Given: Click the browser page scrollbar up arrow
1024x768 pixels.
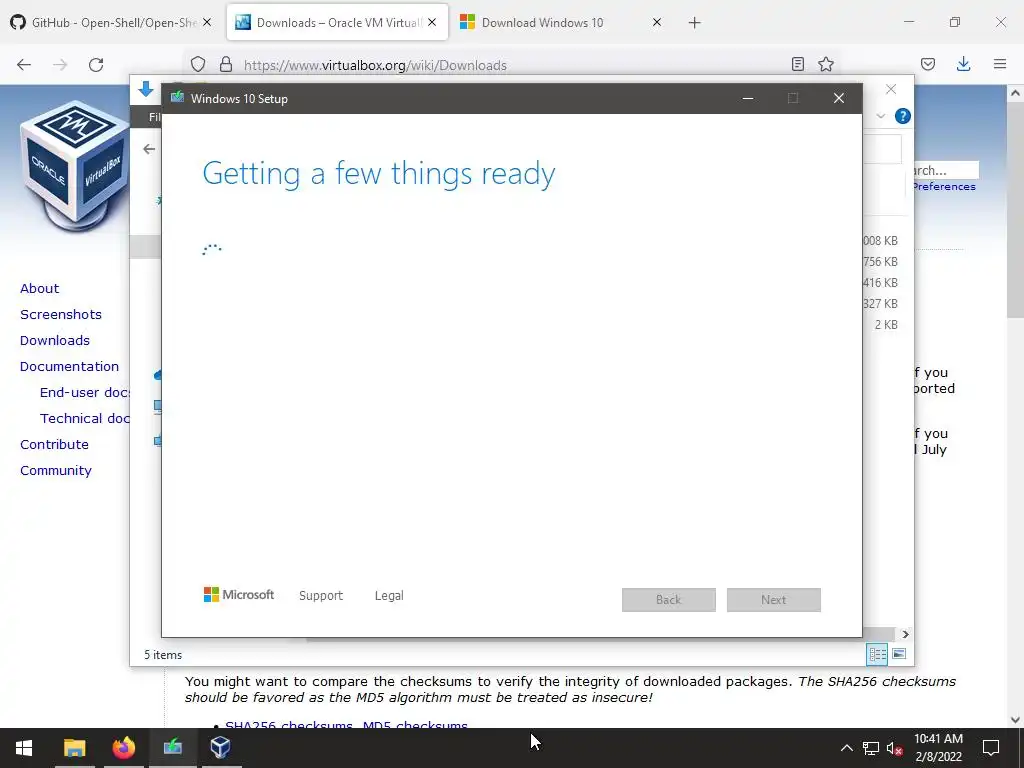Looking at the screenshot, I should point(1015,93).
